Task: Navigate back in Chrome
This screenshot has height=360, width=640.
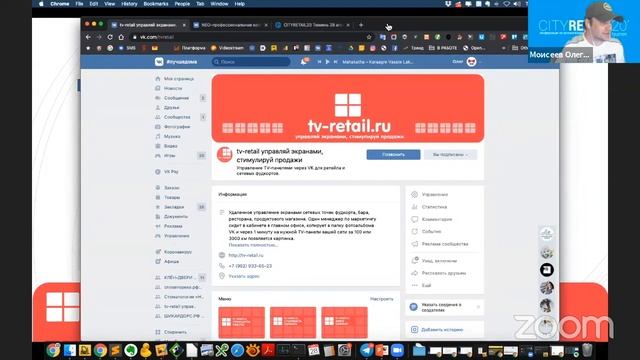Action: tap(88, 37)
